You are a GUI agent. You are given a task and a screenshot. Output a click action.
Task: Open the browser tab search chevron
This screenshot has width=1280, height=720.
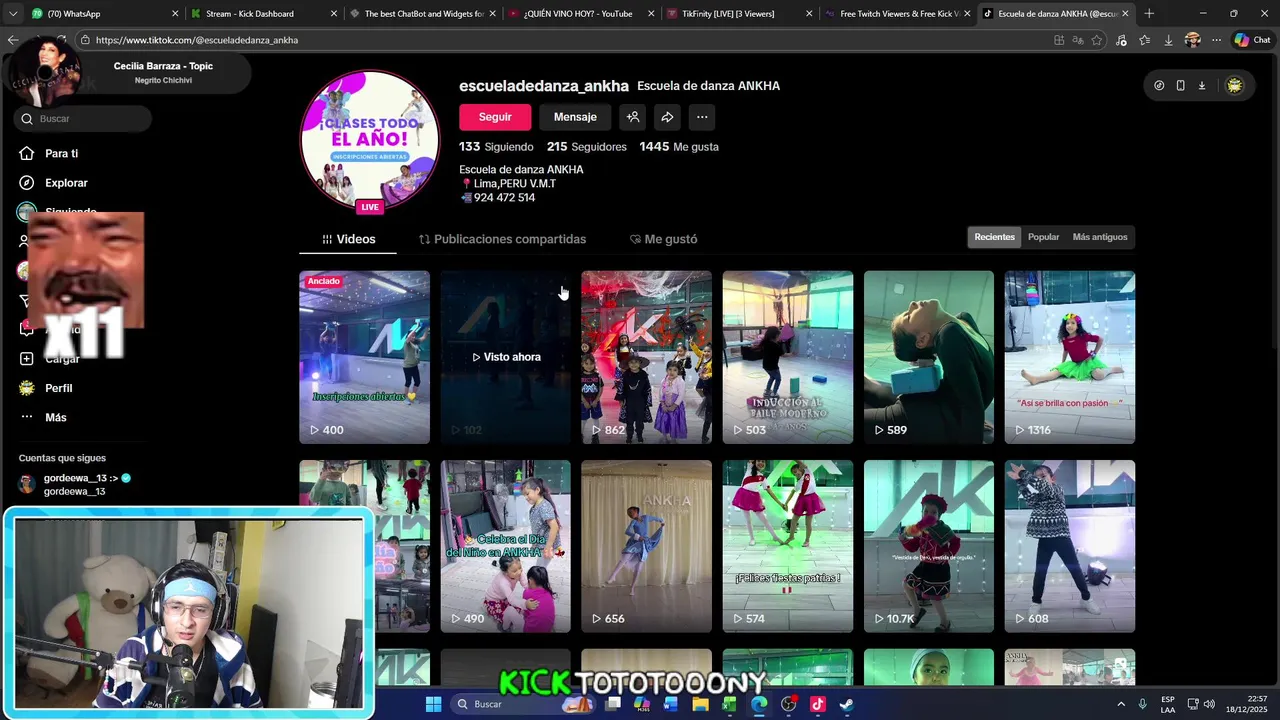[13, 14]
